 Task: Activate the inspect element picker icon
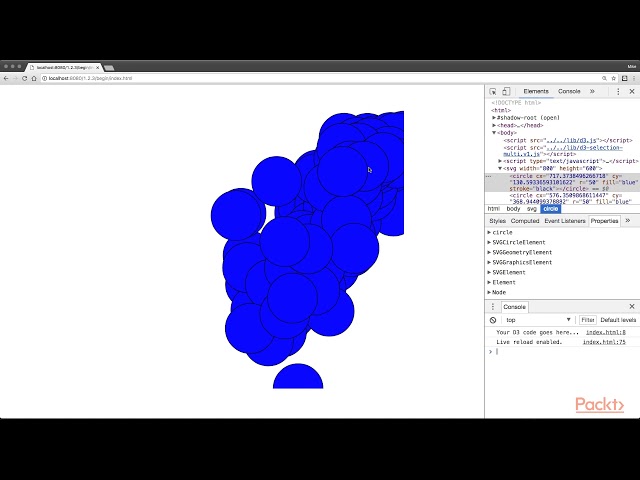pos(493,91)
